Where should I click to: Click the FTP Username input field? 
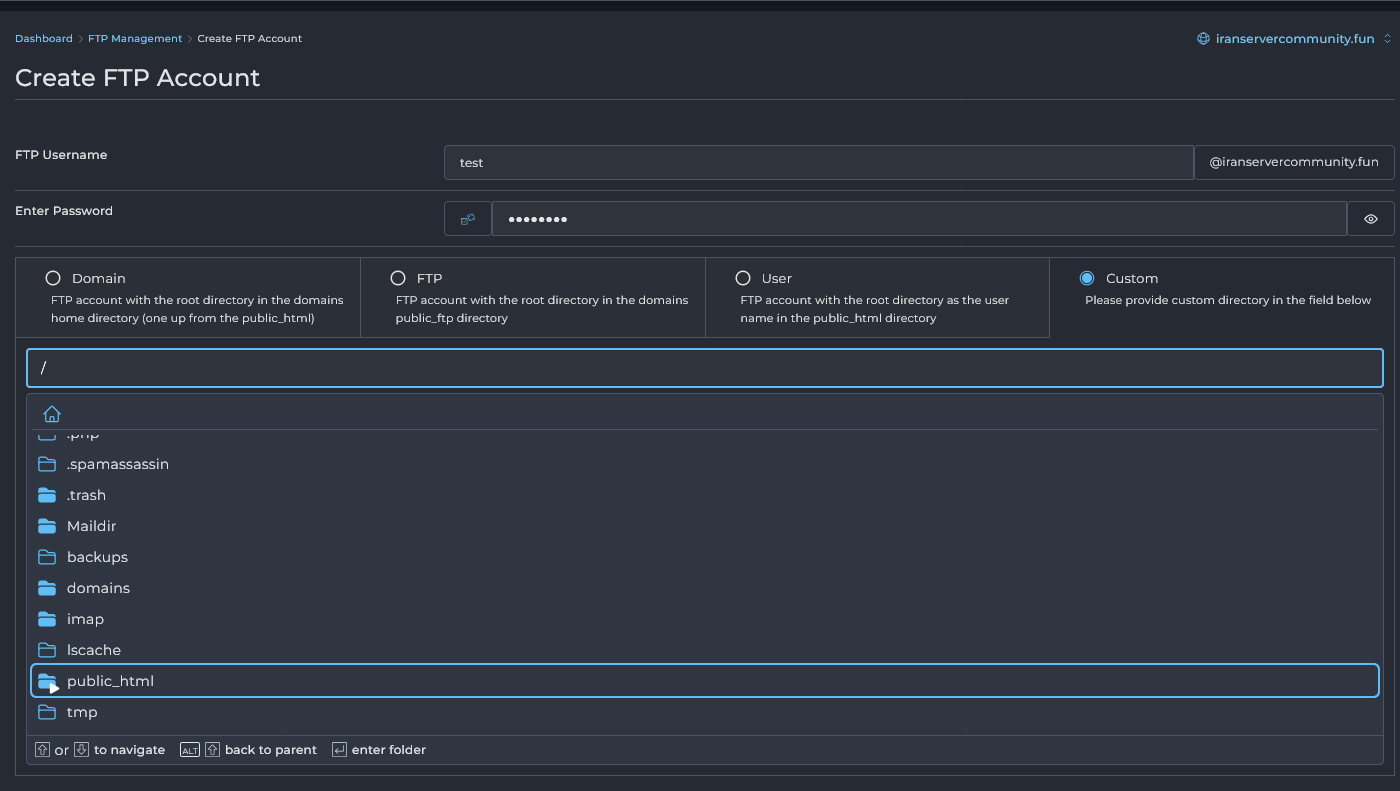click(818, 162)
